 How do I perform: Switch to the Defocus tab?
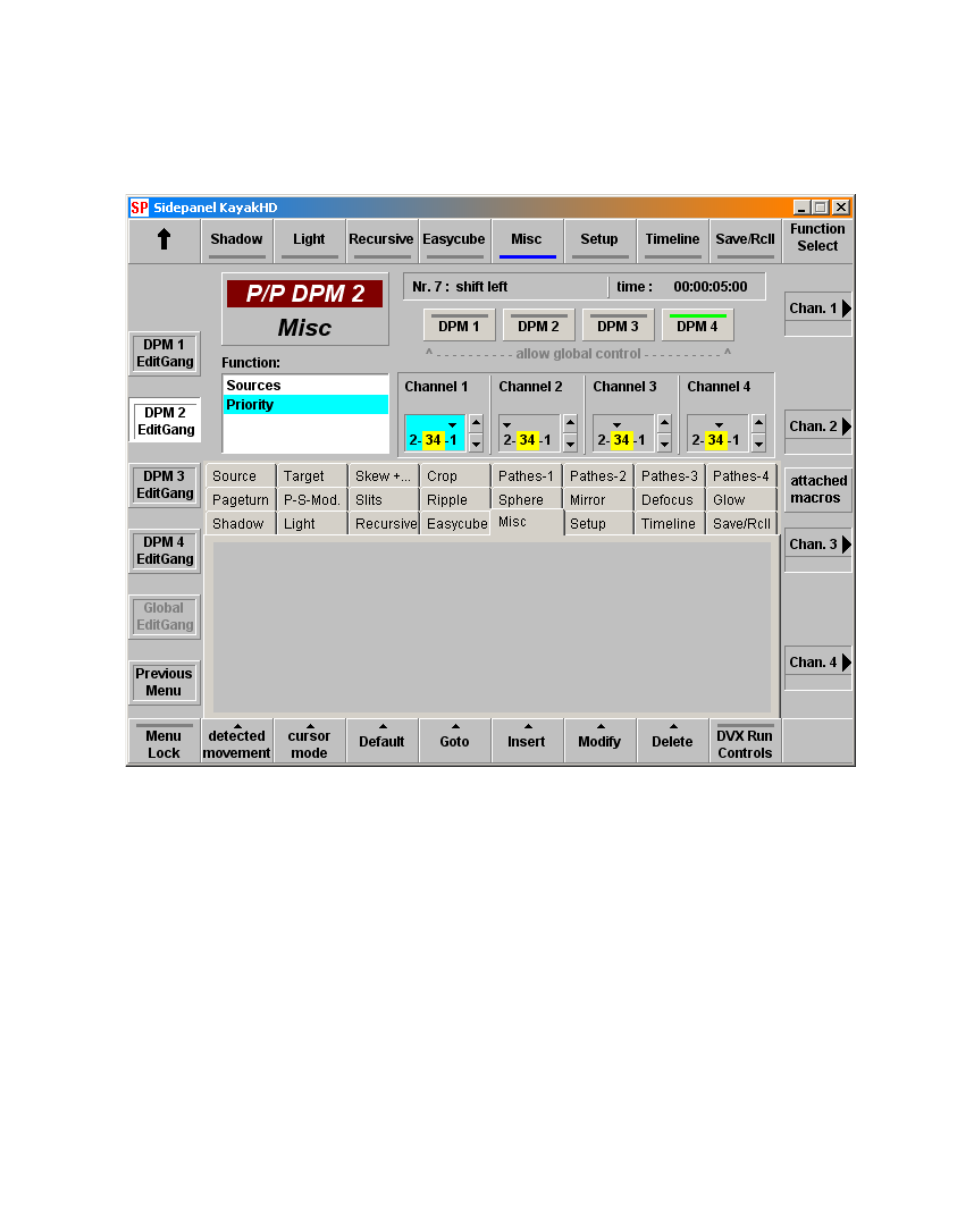[x=670, y=500]
